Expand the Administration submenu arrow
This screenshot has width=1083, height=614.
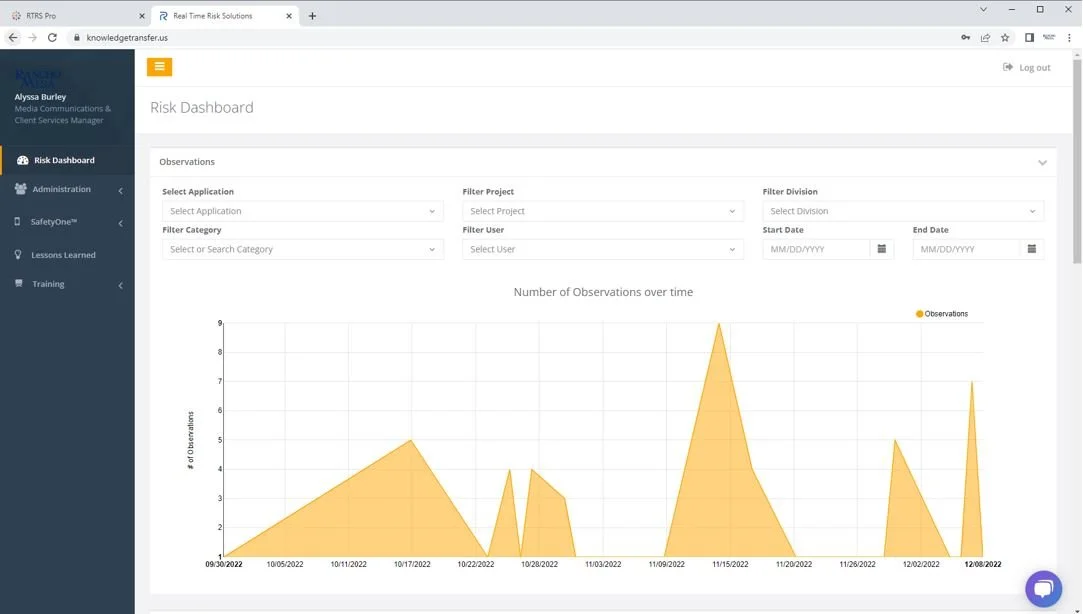121,190
